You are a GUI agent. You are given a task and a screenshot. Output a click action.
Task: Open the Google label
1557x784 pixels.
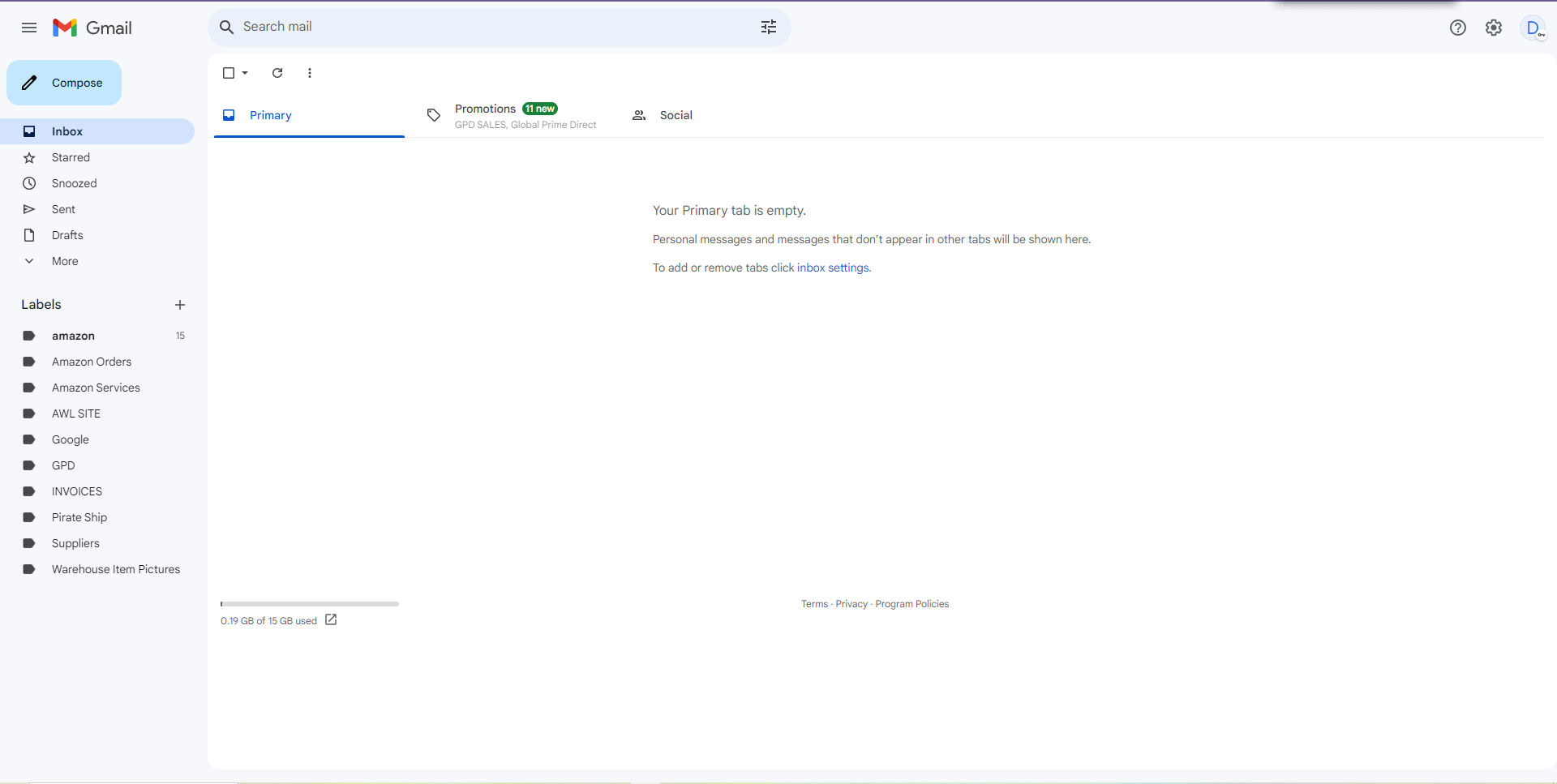coord(97,439)
